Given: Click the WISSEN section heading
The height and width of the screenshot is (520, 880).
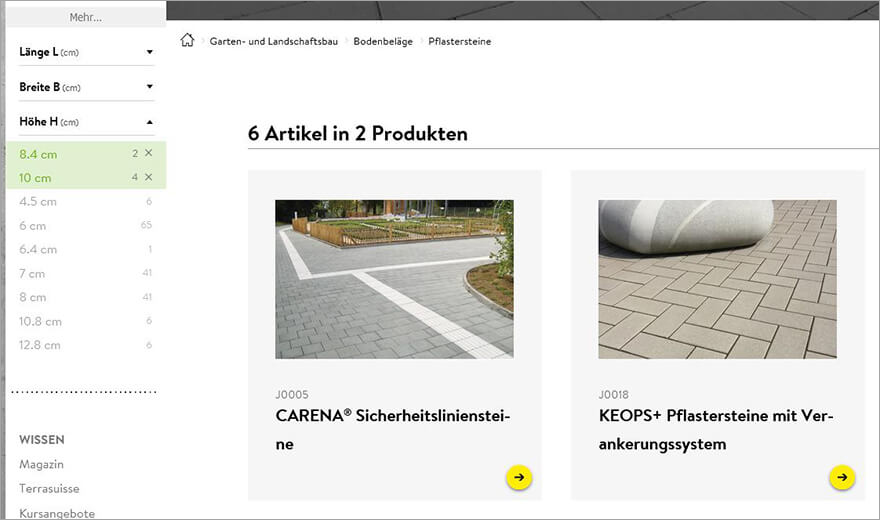Looking at the screenshot, I should point(42,439).
